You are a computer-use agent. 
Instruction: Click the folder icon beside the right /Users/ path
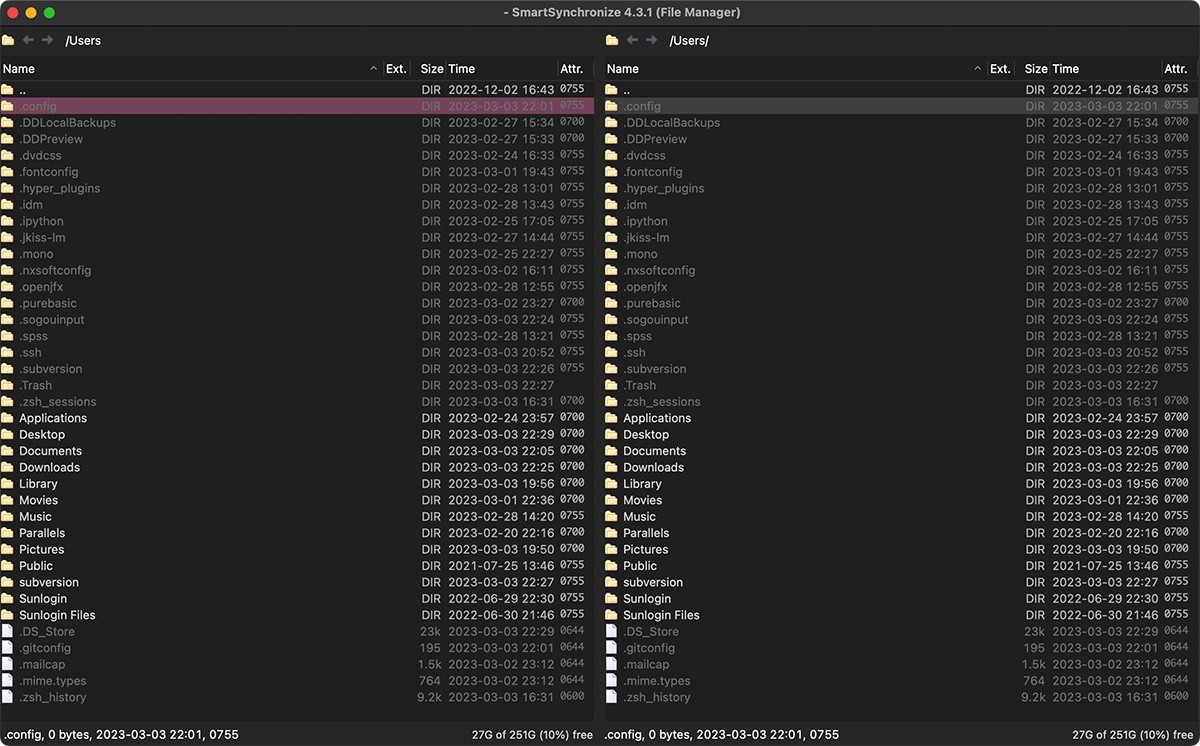(612, 40)
